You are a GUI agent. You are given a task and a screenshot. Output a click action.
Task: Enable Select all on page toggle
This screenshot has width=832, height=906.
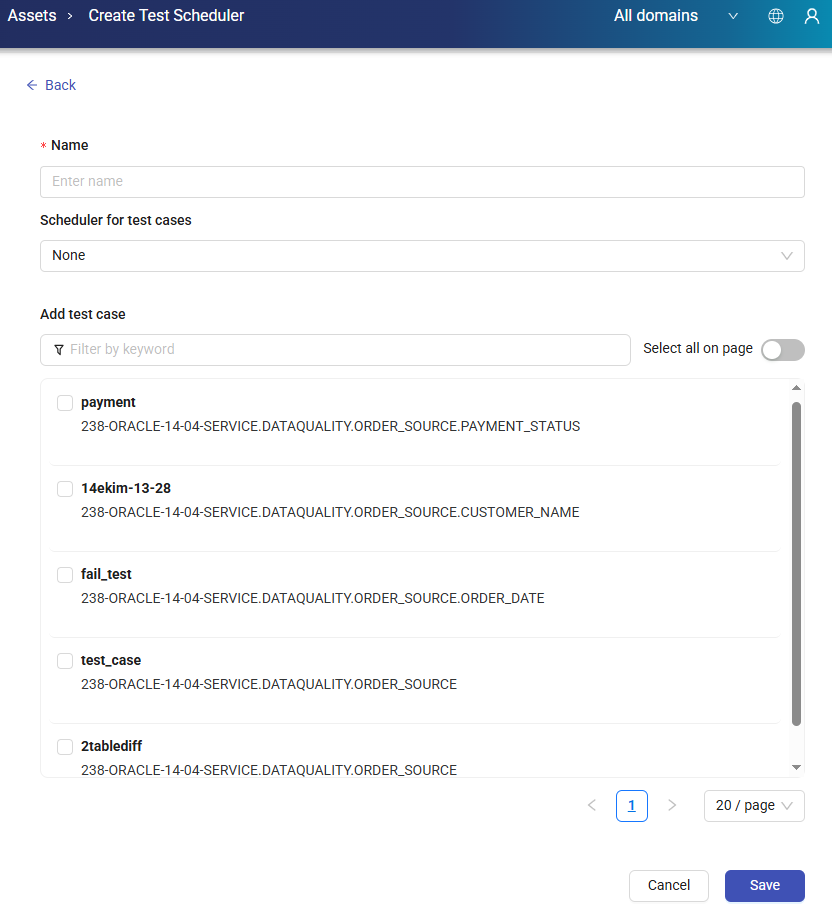point(782,350)
